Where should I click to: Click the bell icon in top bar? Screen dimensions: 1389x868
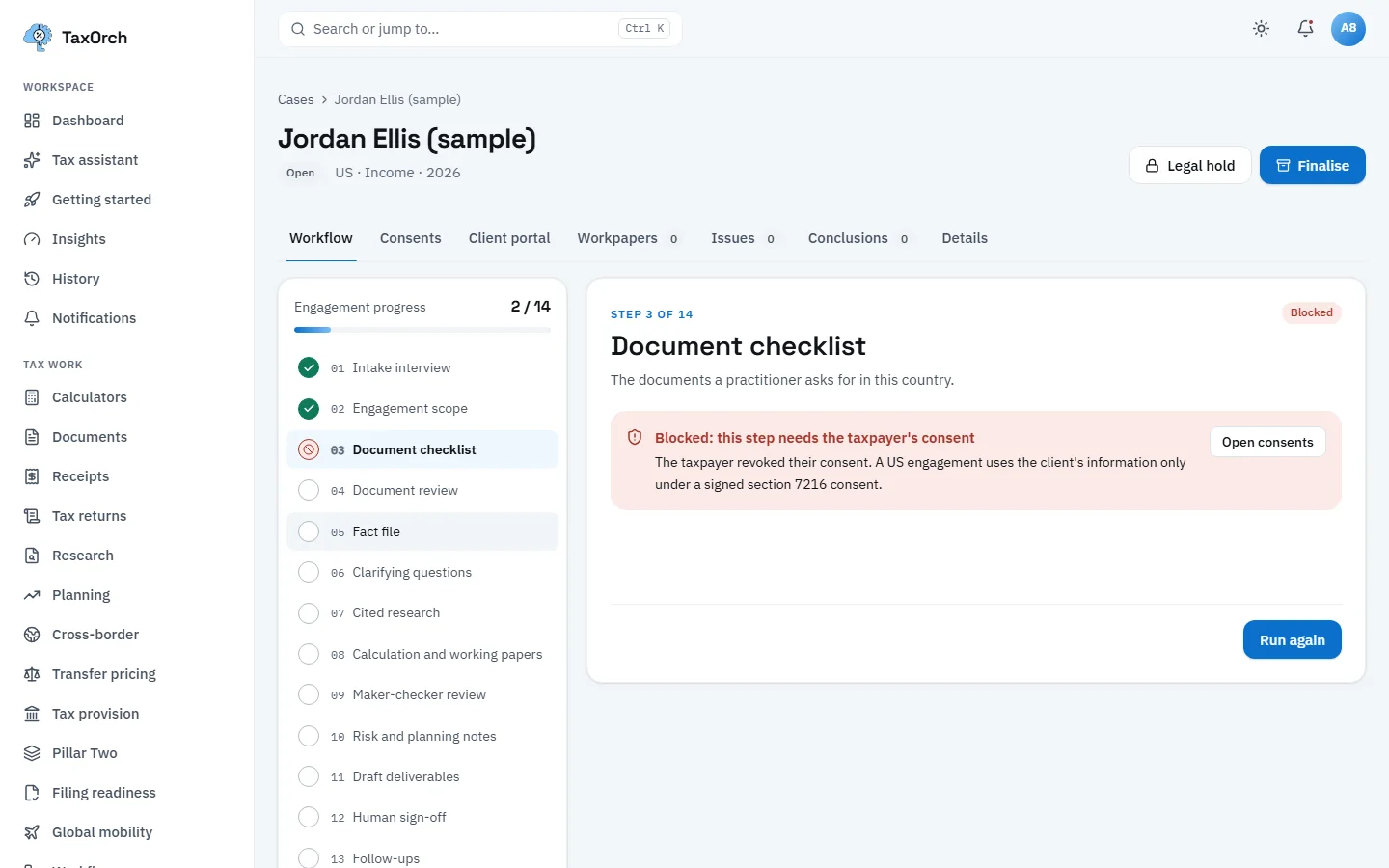point(1305,28)
